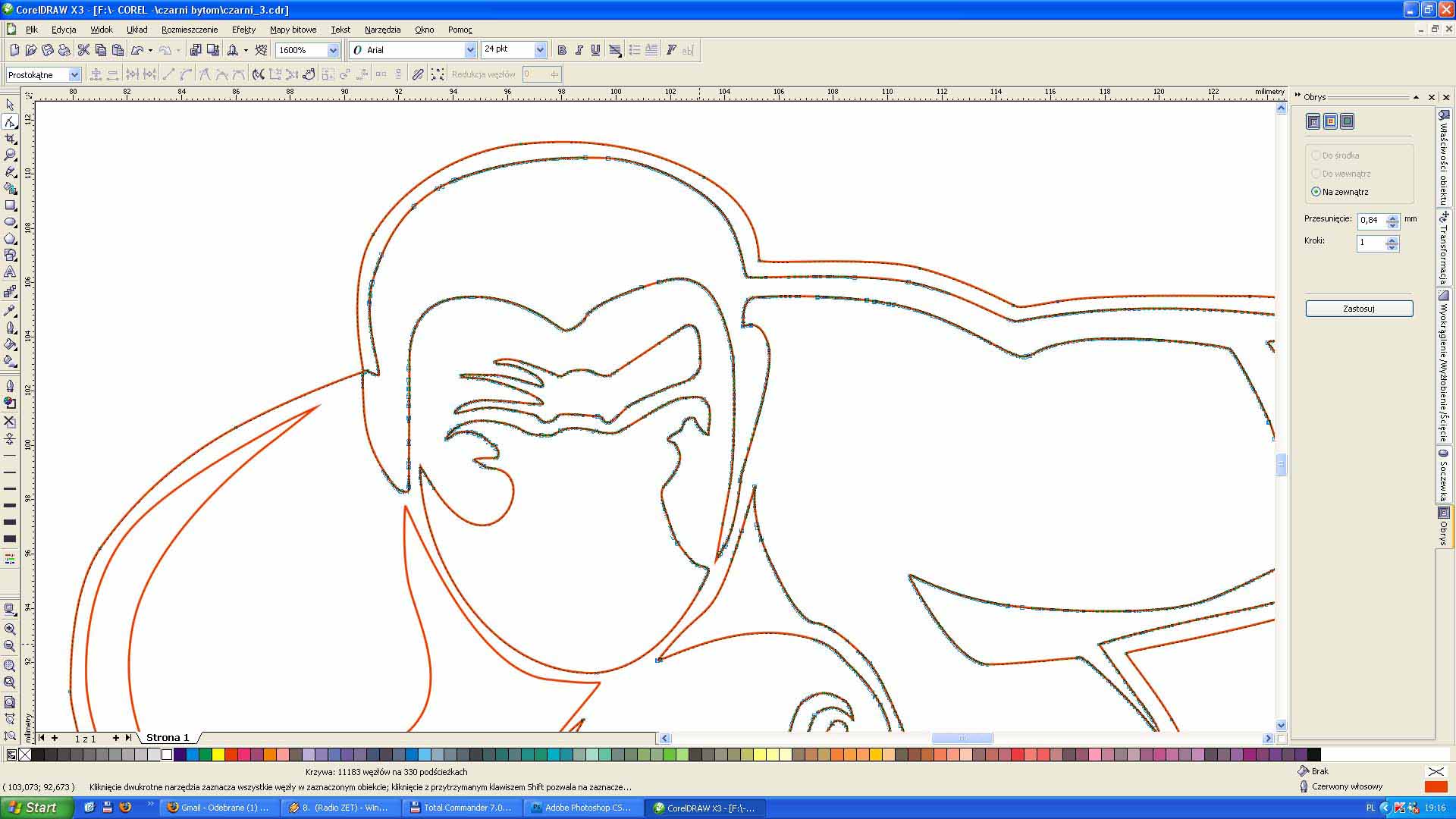This screenshot has height=819, width=1456.
Task: Select 'Na zewnątrz' contour option
Action: click(x=1316, y=192)
